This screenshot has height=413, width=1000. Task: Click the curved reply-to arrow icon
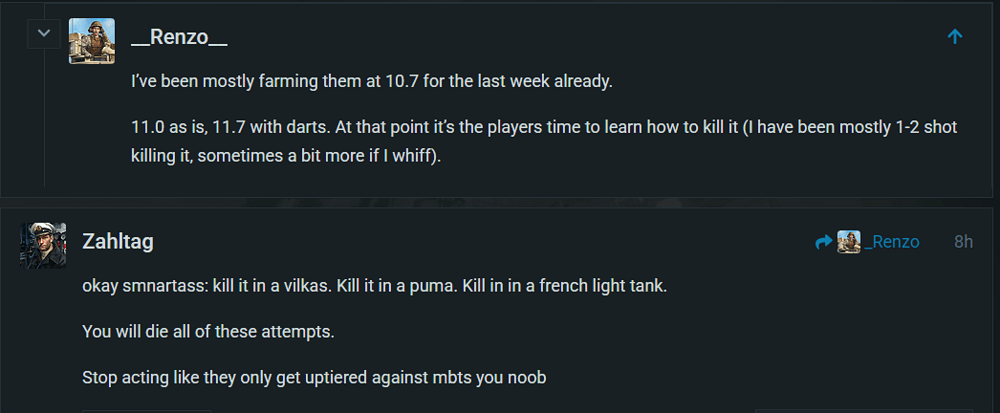click(x=824, y=242)
